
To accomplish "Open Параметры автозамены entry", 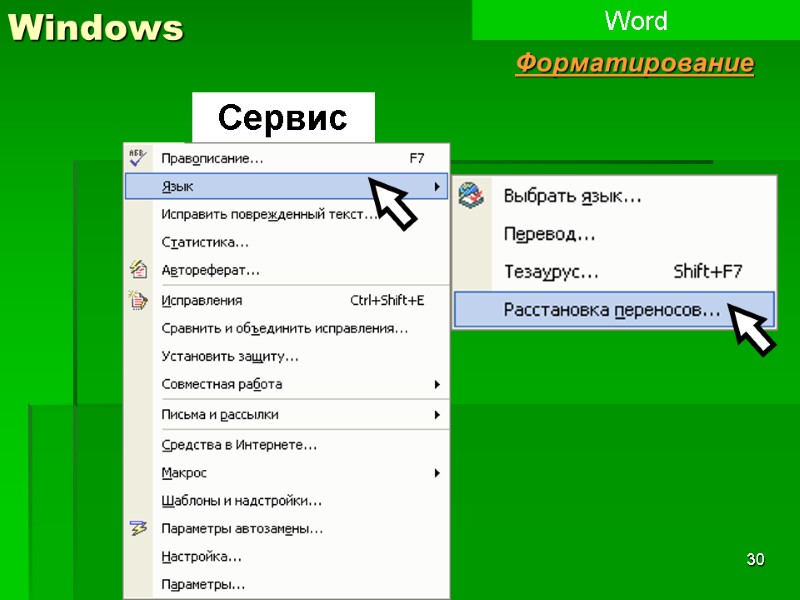I will coord(287,529).
